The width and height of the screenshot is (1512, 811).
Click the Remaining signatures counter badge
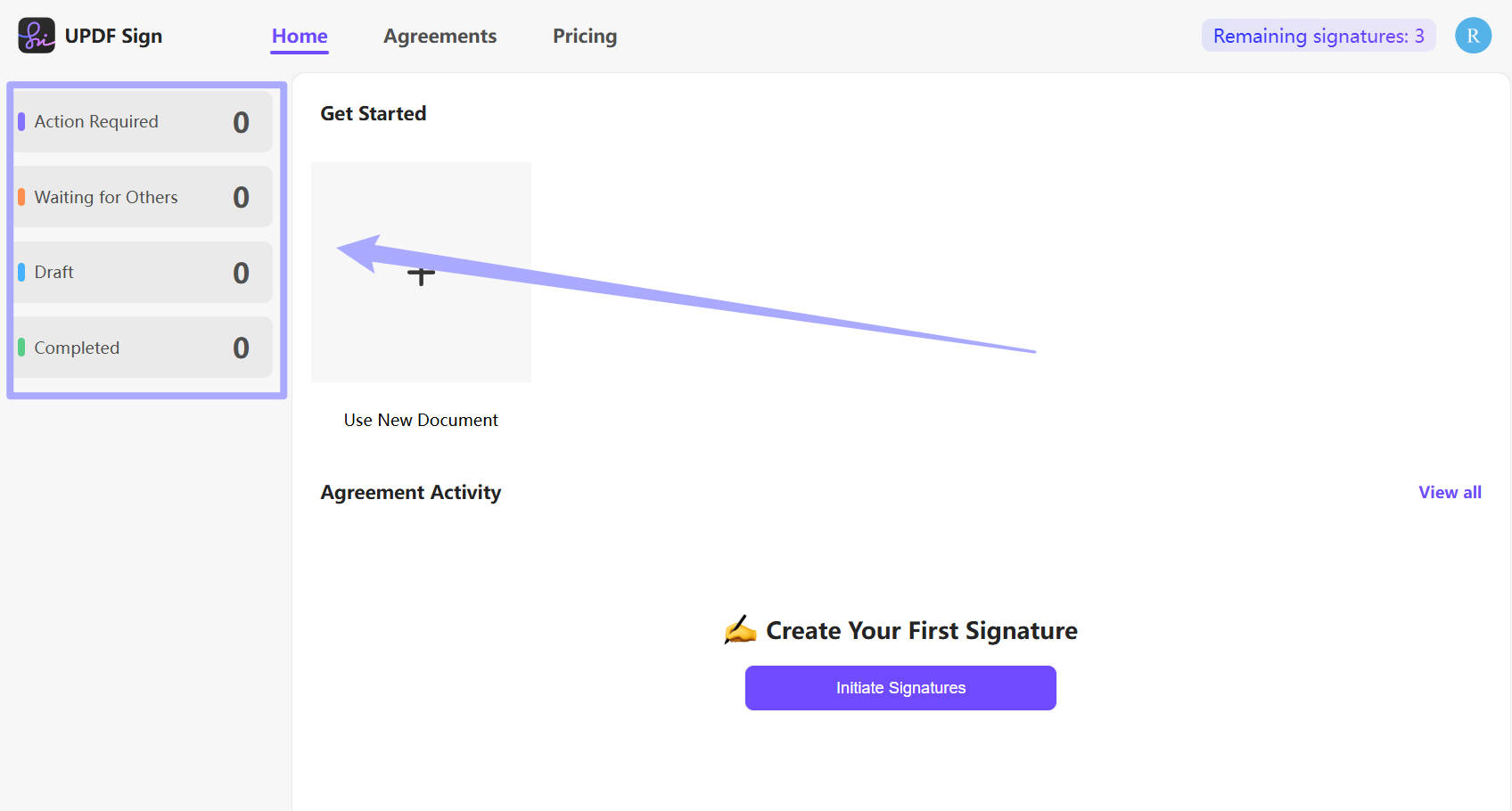click(x=1318, y=36)
